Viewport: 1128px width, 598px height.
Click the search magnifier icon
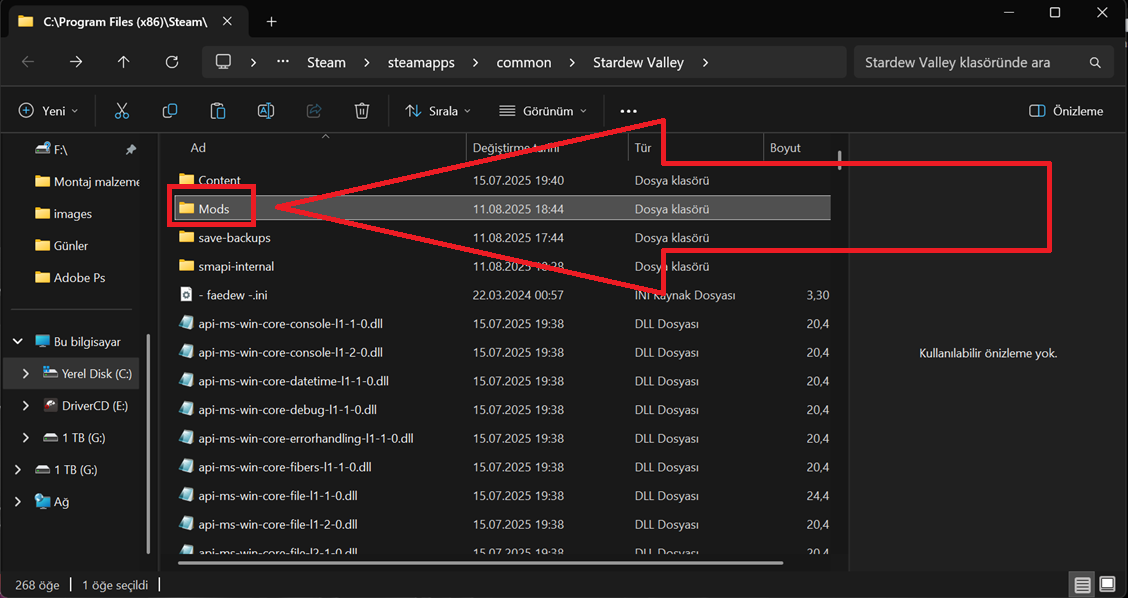(1095, 63)
